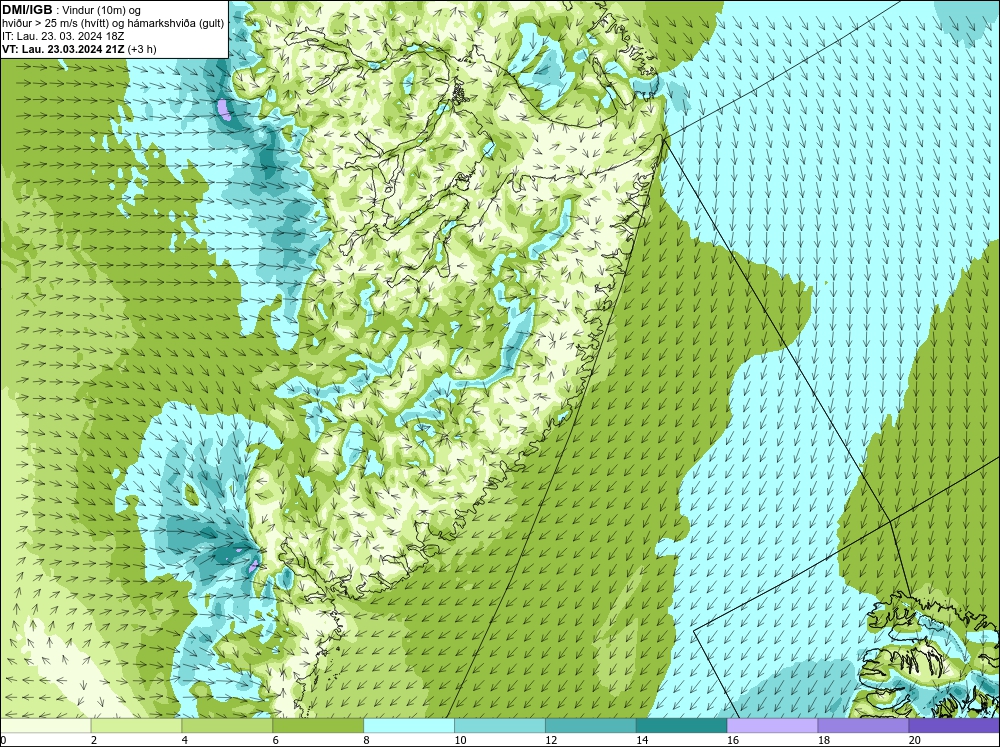Viewport: 1000px width, 747px height.
Task: Click the '(+3 h)' forecast offset text
Action: coord(142,49)
